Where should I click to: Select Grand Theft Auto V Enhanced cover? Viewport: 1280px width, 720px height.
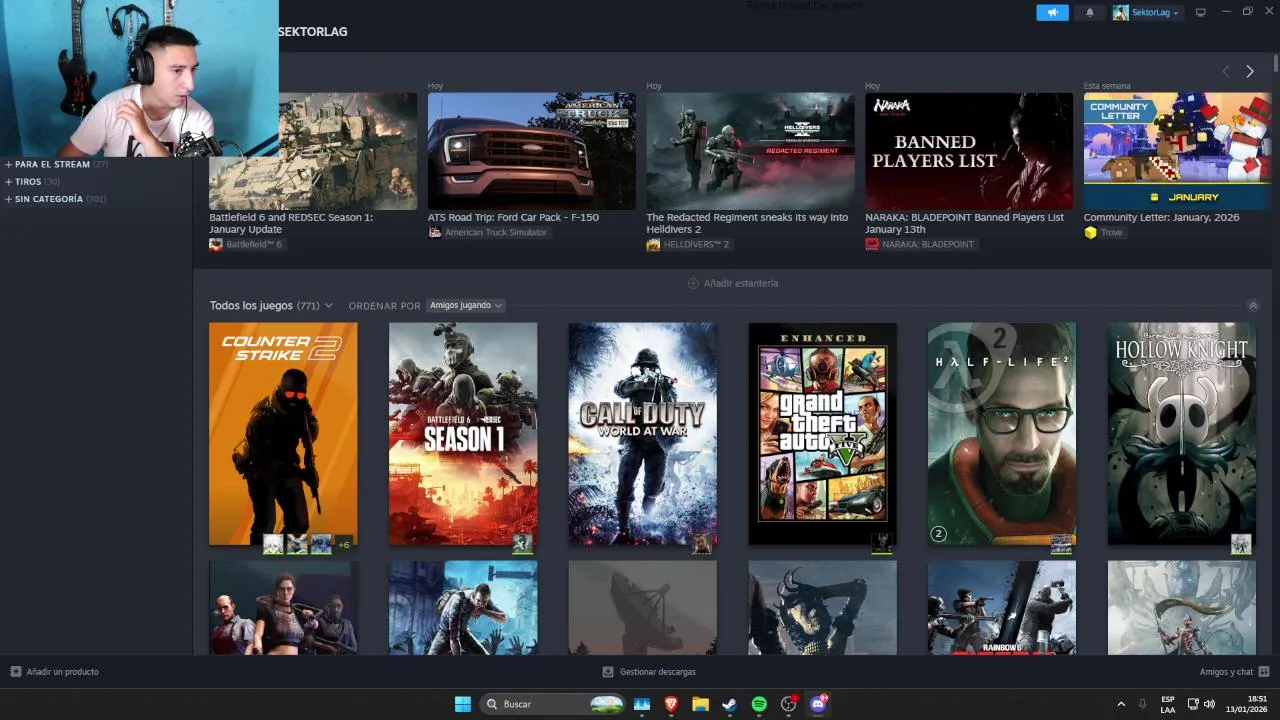(822, 434)
